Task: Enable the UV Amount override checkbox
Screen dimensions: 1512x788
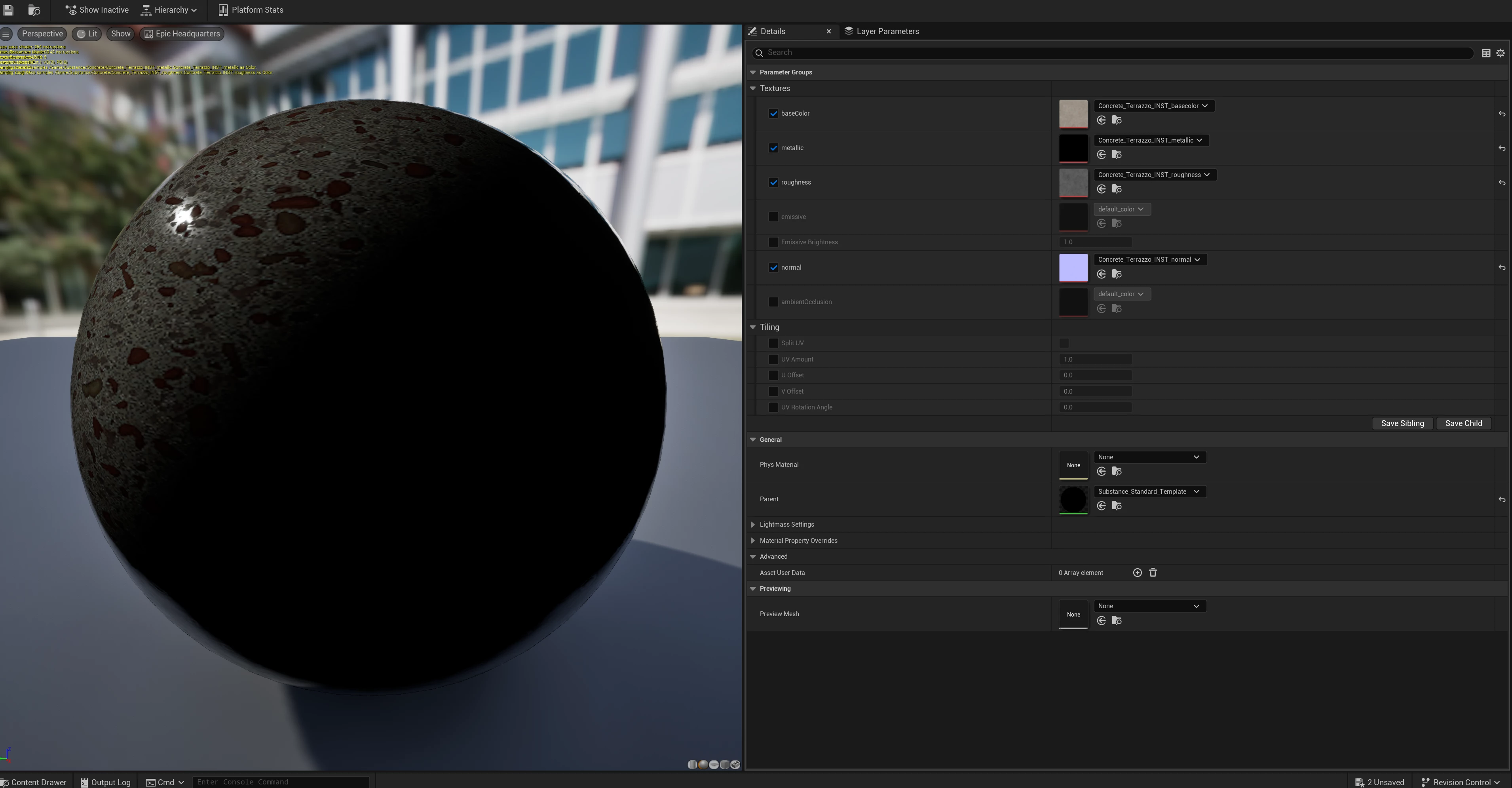Action: pos(773,360)
